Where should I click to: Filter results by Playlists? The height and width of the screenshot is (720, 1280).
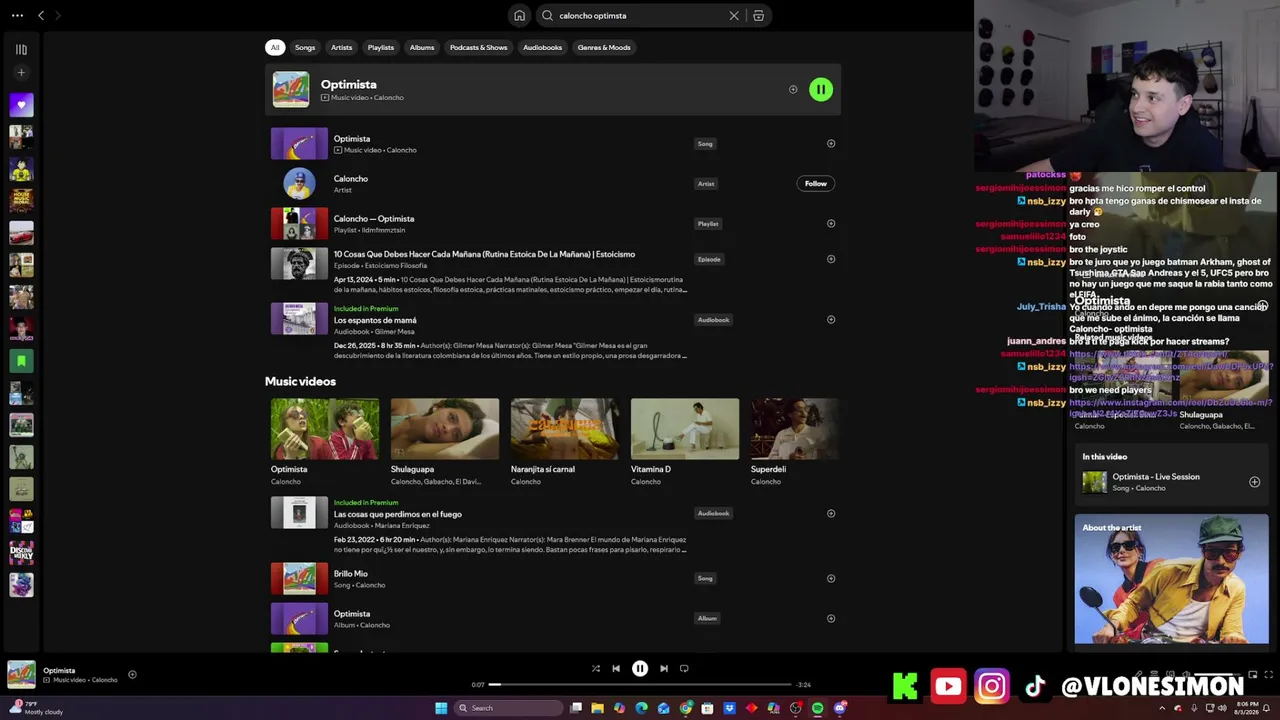tap(381, 47)
